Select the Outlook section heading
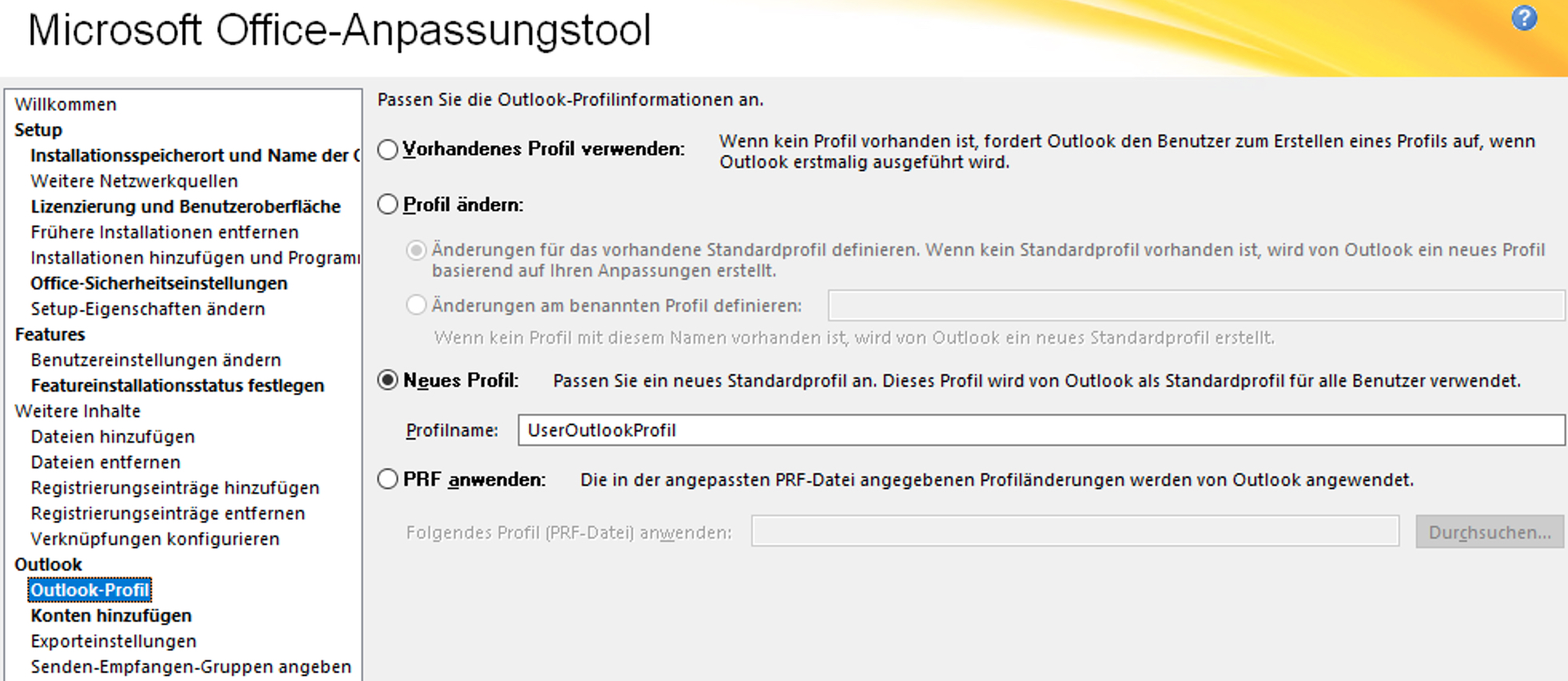 tap(48, 565)
